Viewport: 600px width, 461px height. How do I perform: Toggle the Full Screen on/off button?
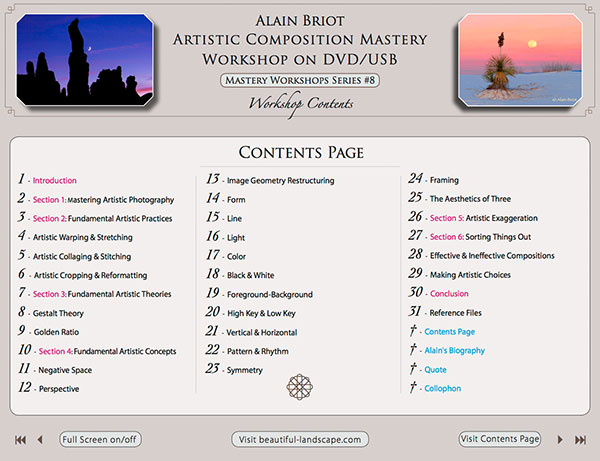point(100,439)
